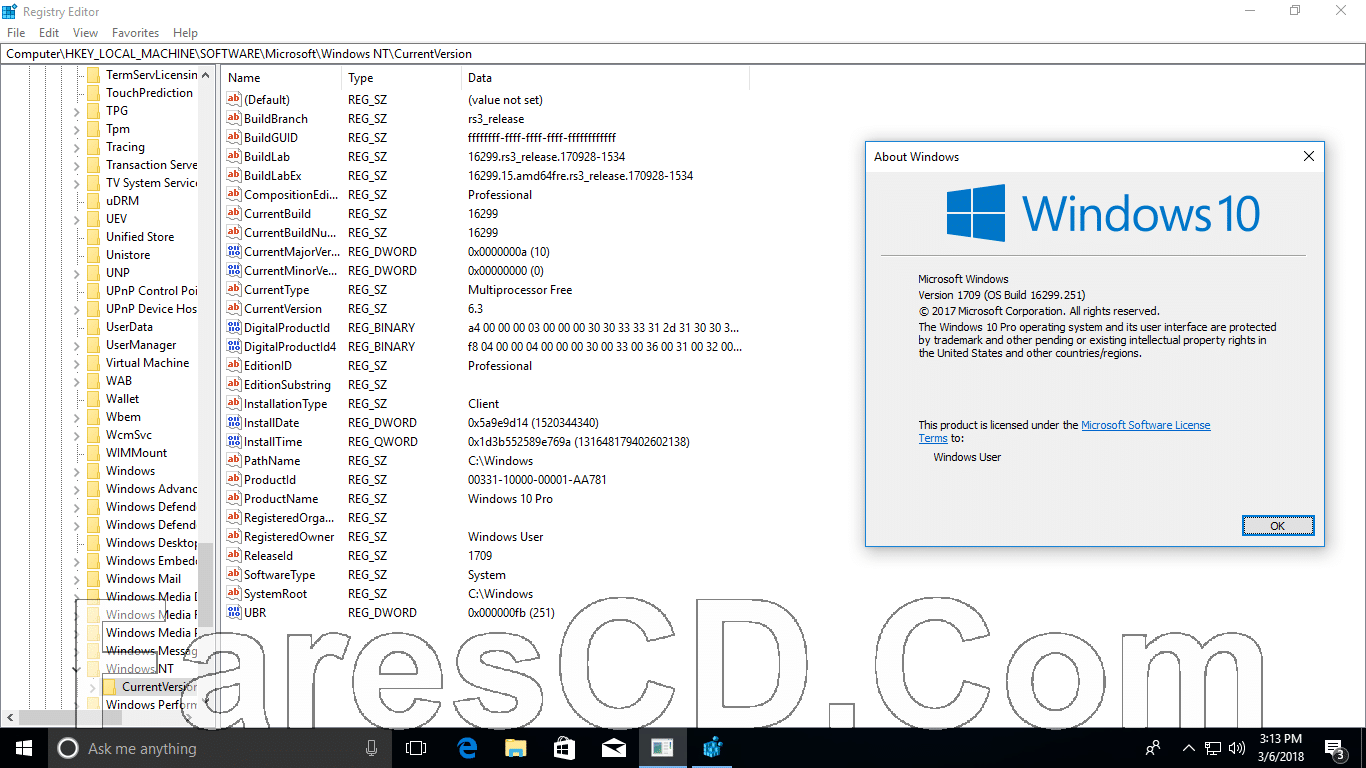Launch Microsoft Edge from the taskbar
The height and width of the screenshot is (768, 1366).
(466, 748)
